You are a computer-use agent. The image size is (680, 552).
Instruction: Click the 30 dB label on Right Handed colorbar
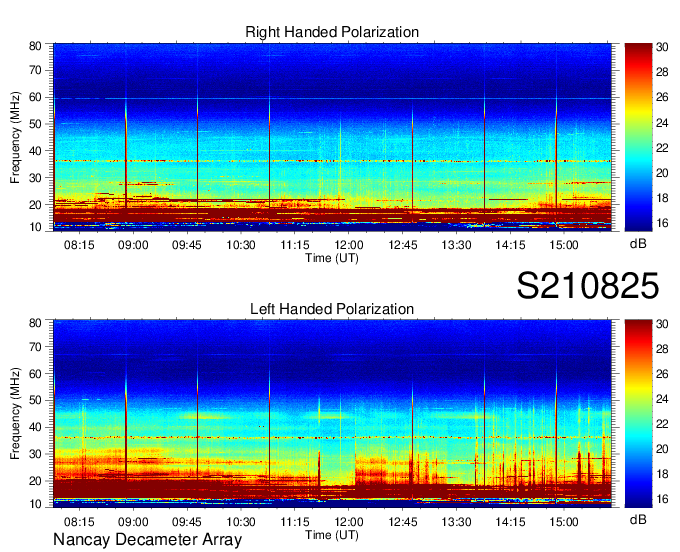[x=662, y=47]
